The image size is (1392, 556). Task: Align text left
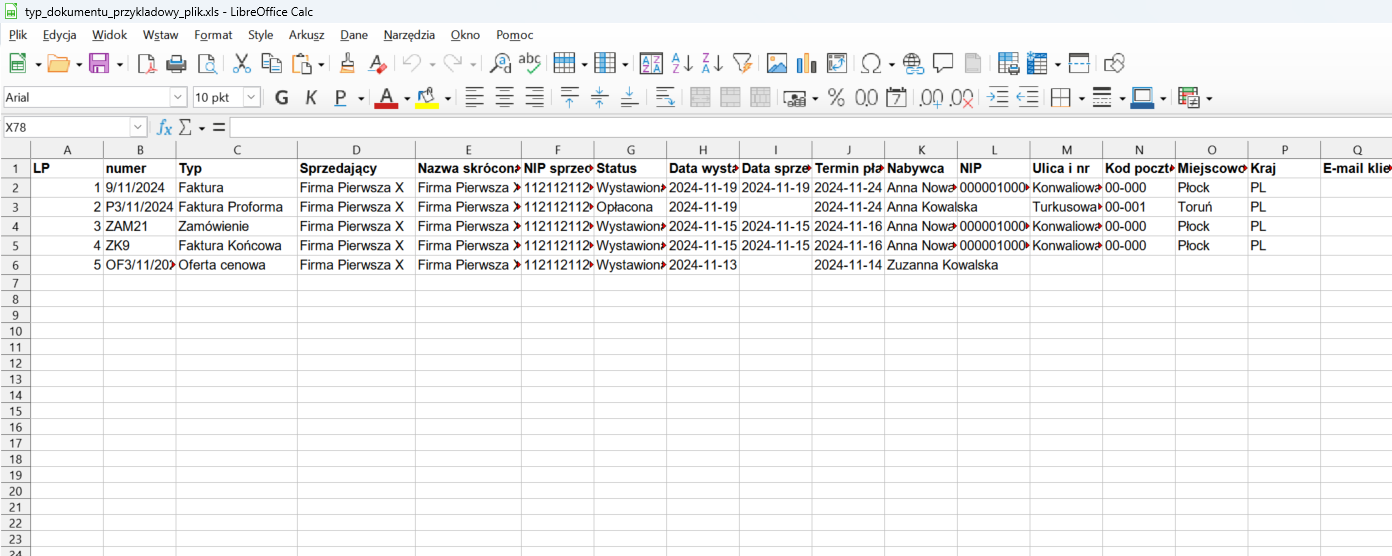475,98
